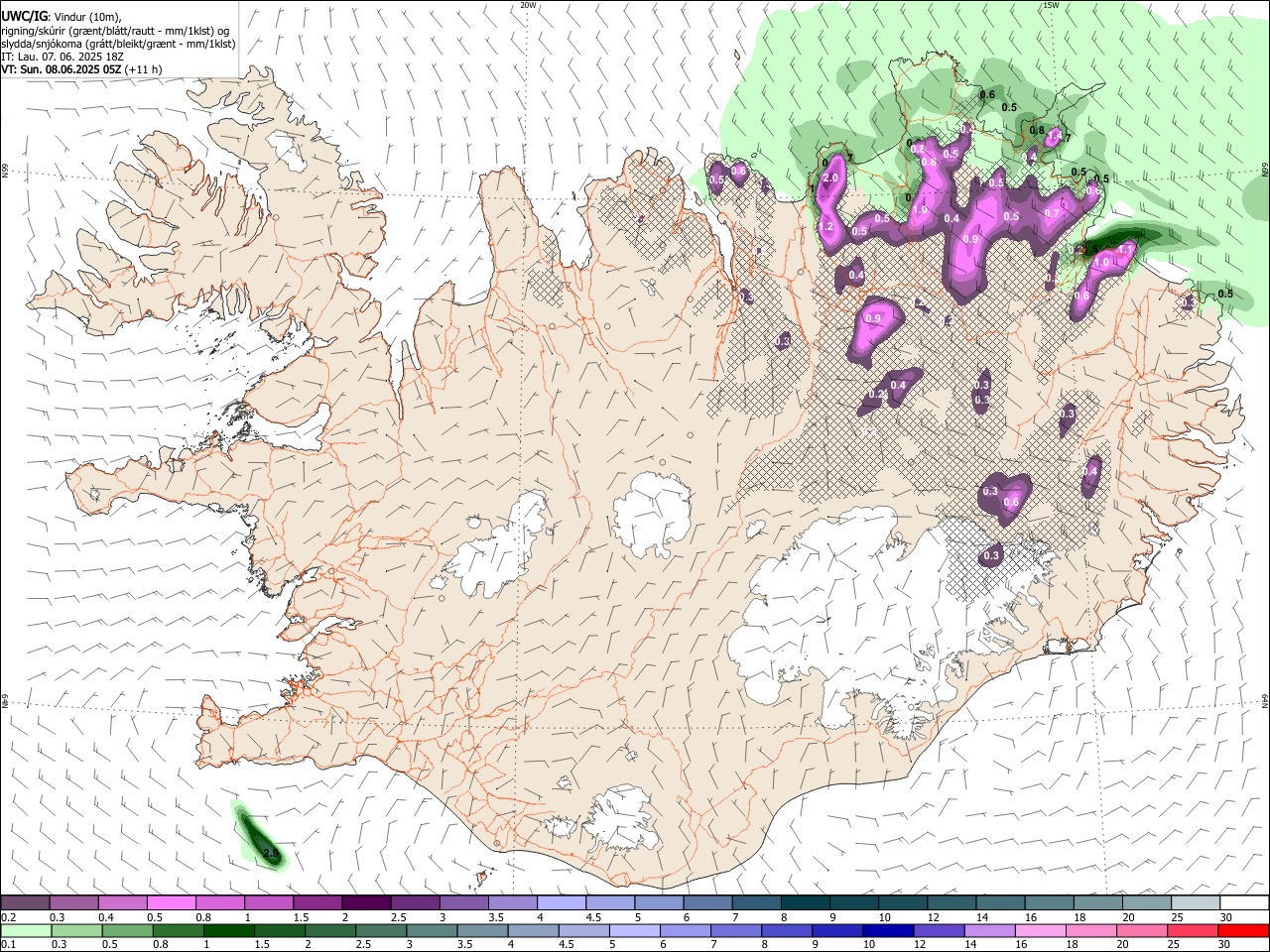Select the bright red rain swatch at 30

pos(1243,931)
